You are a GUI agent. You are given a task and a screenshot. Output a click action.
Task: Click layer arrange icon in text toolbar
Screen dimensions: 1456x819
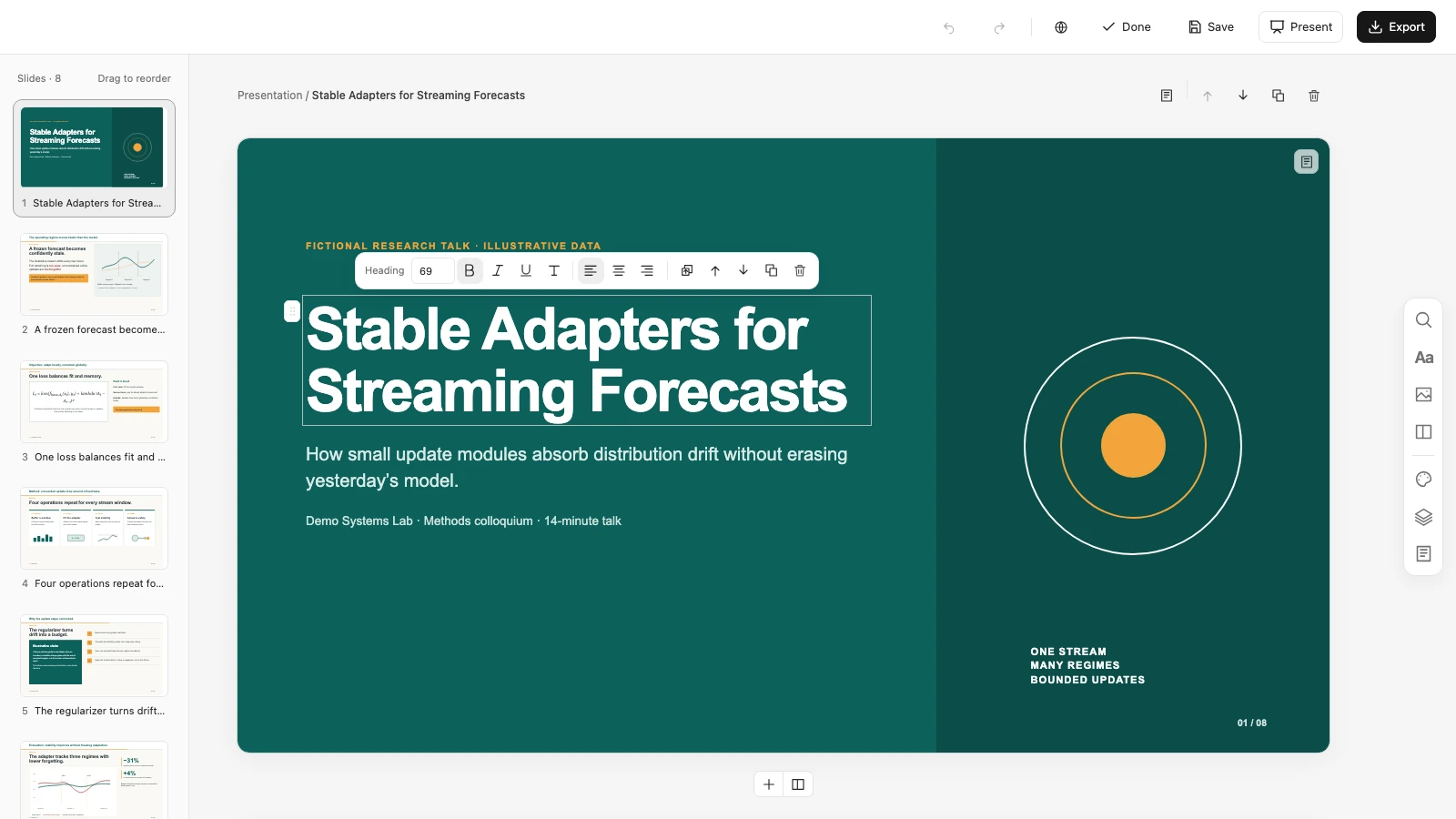pos(687,270)
